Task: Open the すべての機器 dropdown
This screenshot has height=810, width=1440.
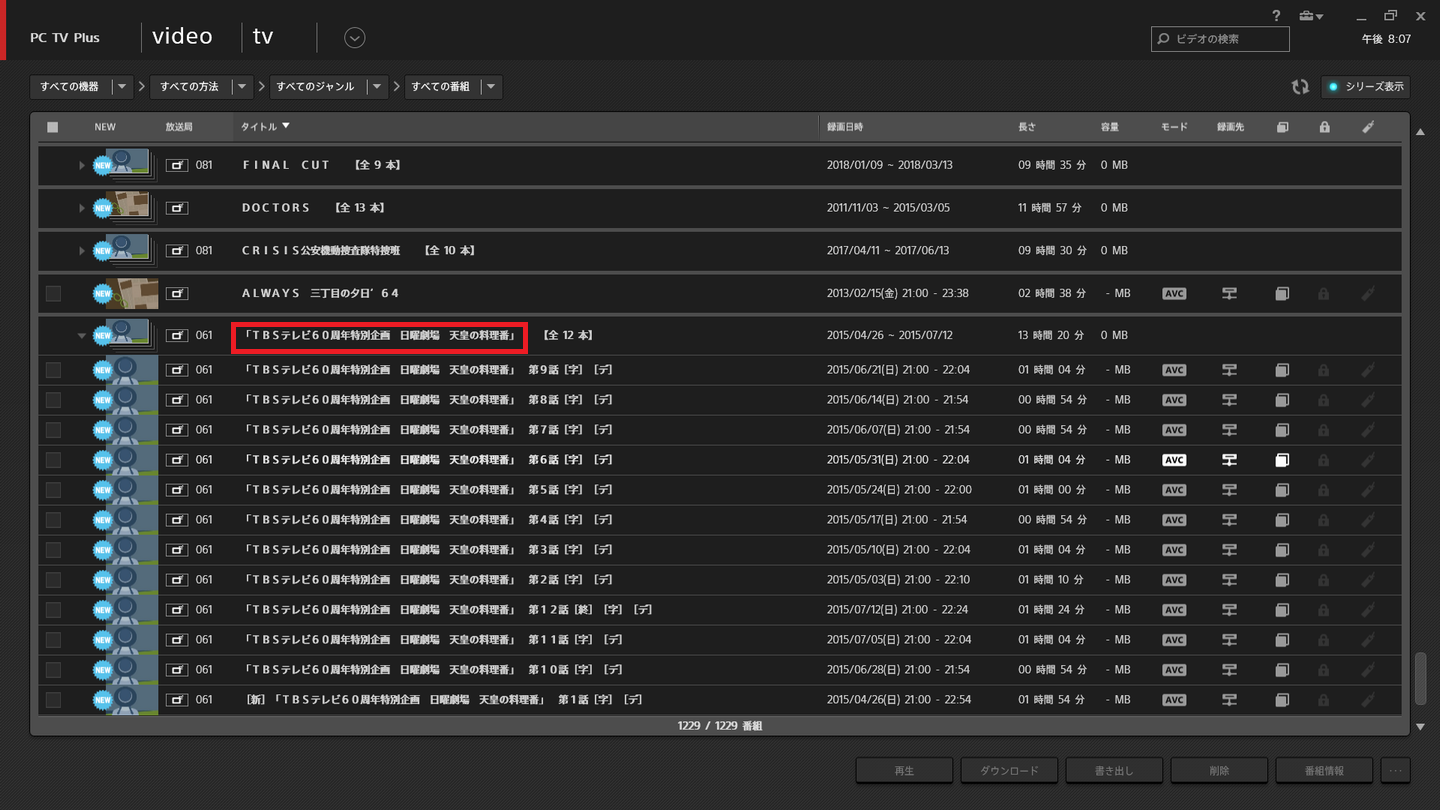Action: click(x=82, y=87)
